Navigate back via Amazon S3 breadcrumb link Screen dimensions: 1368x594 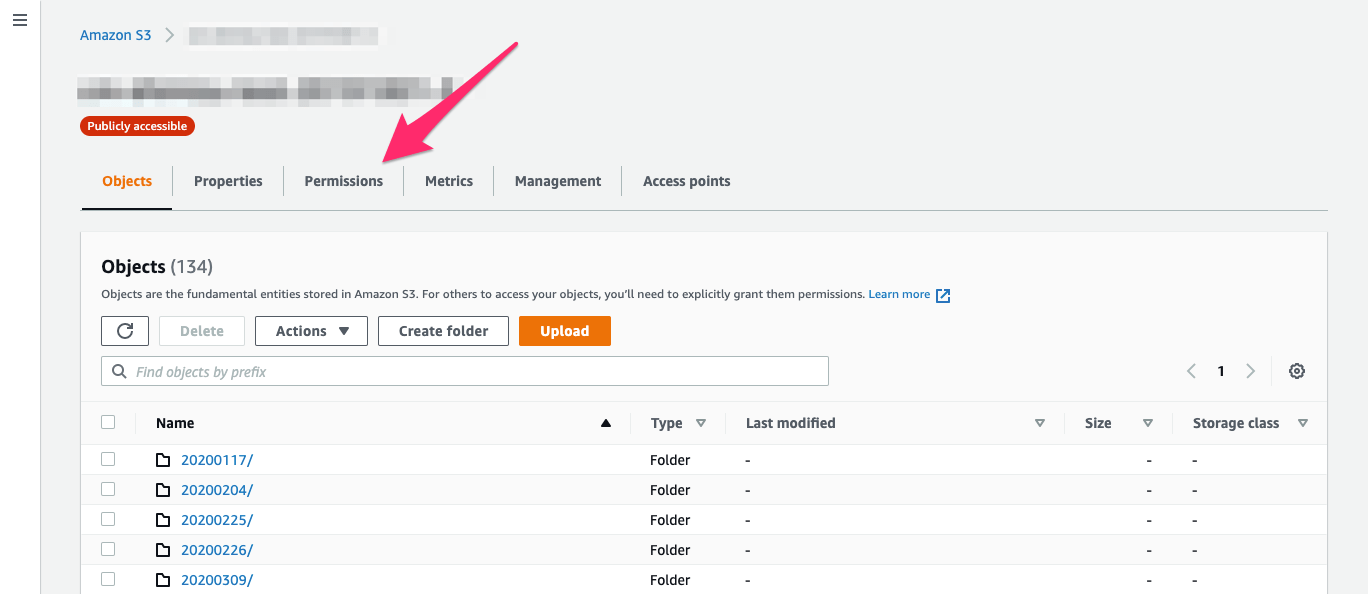click(115, 34)
